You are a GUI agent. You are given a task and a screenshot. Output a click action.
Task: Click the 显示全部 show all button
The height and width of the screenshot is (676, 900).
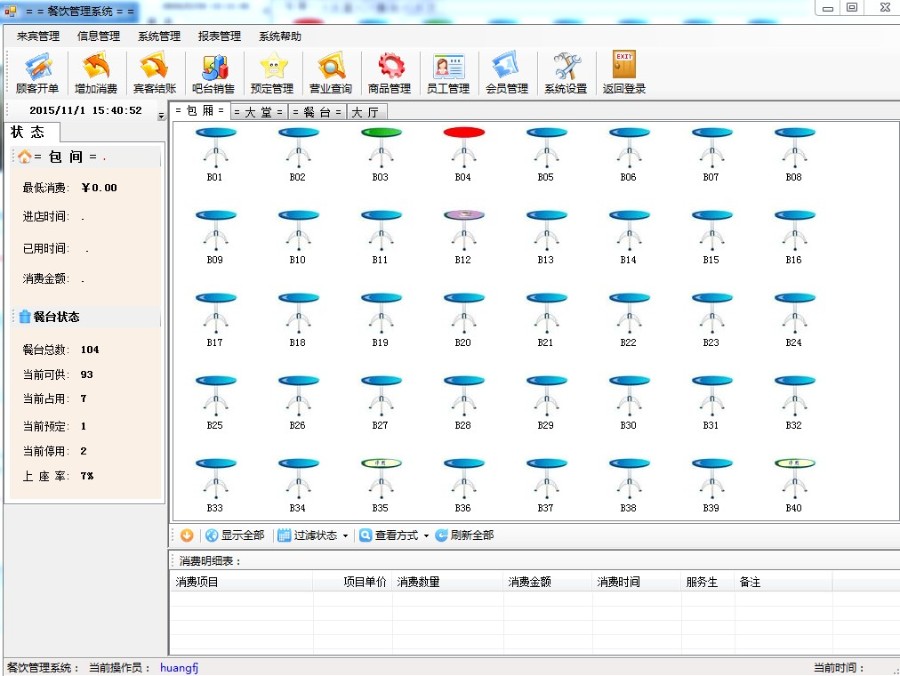[x=235, y=535]
